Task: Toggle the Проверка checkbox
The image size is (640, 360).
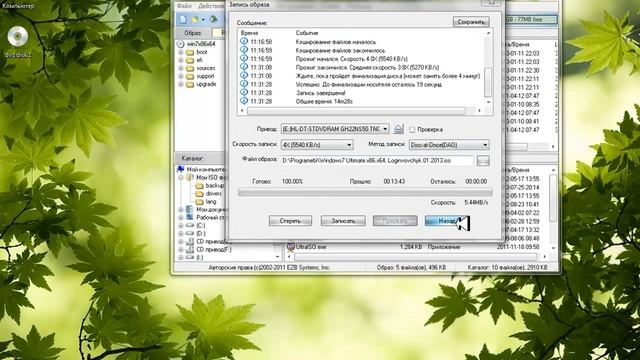Action: (x=412, y=129)
